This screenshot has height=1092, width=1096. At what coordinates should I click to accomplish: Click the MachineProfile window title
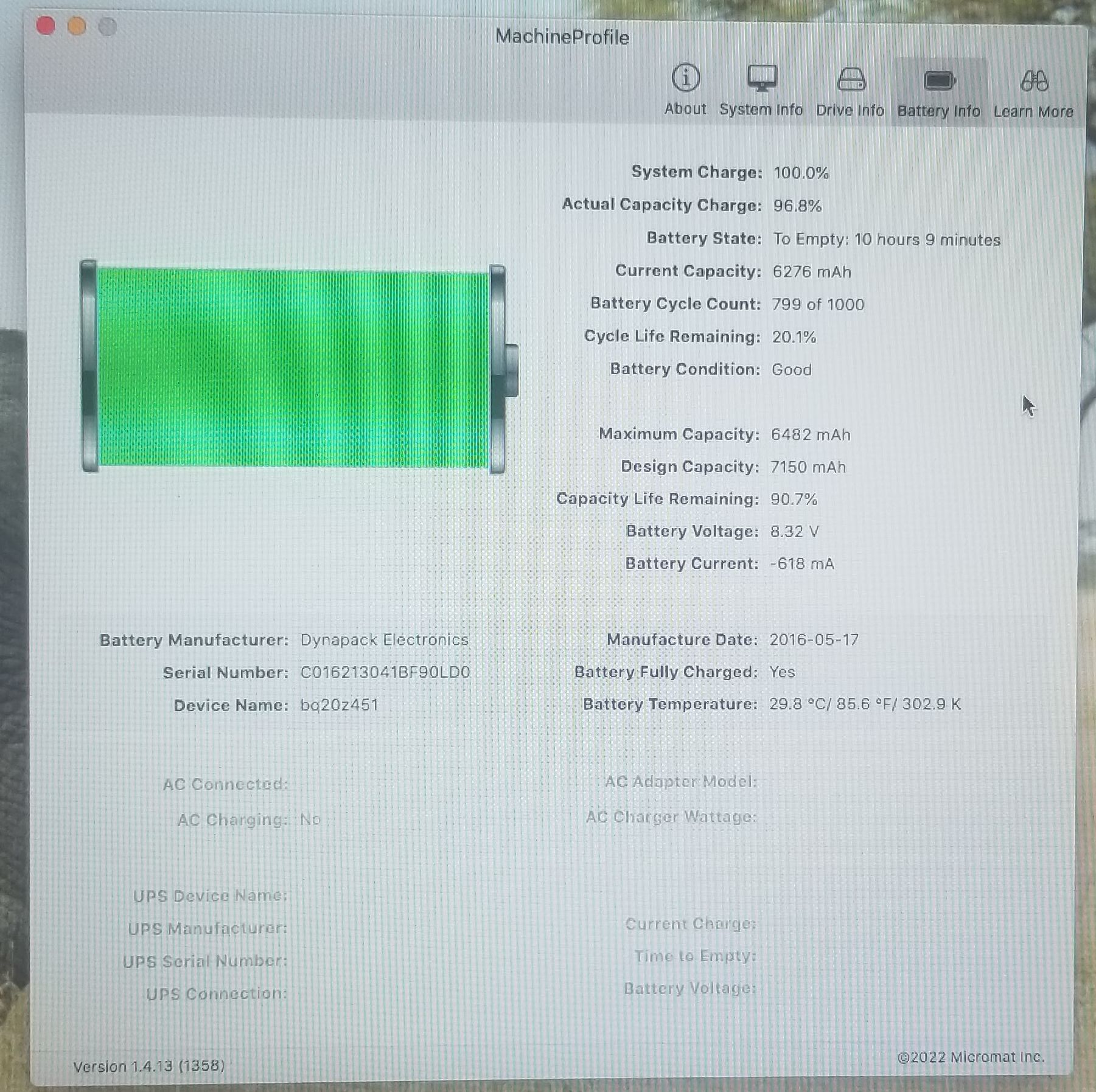point(562,37)
